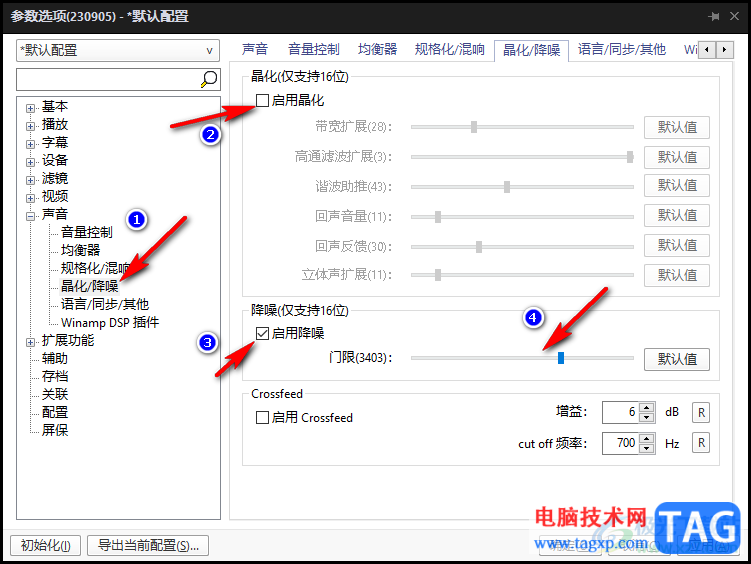Reset cut off frequency with R button
The image size is (751, 564).
click(701, 443)
